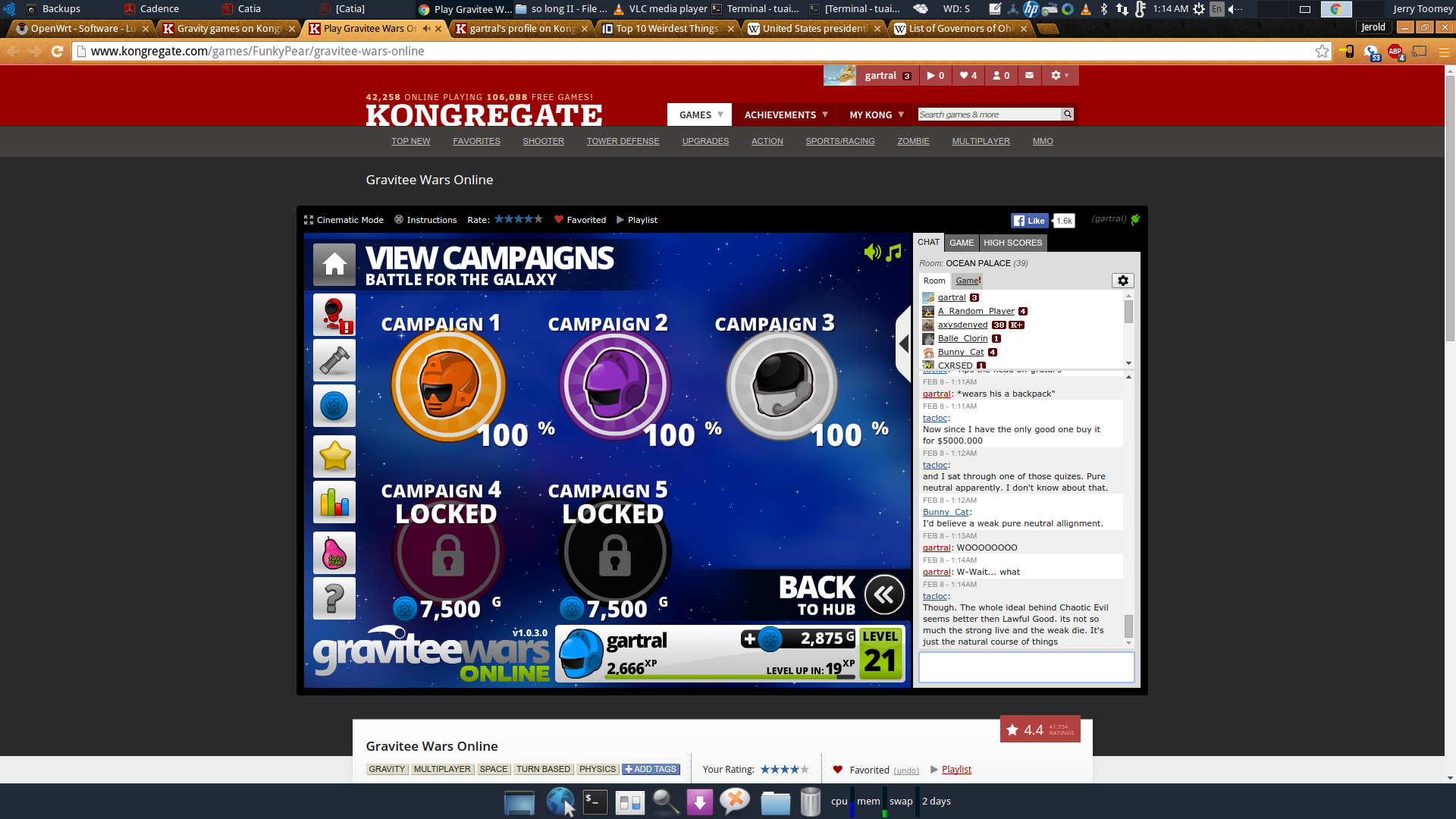Click the home icon in the game
The height and width of the screenshot is (819, 1456).
click(334, 264)
